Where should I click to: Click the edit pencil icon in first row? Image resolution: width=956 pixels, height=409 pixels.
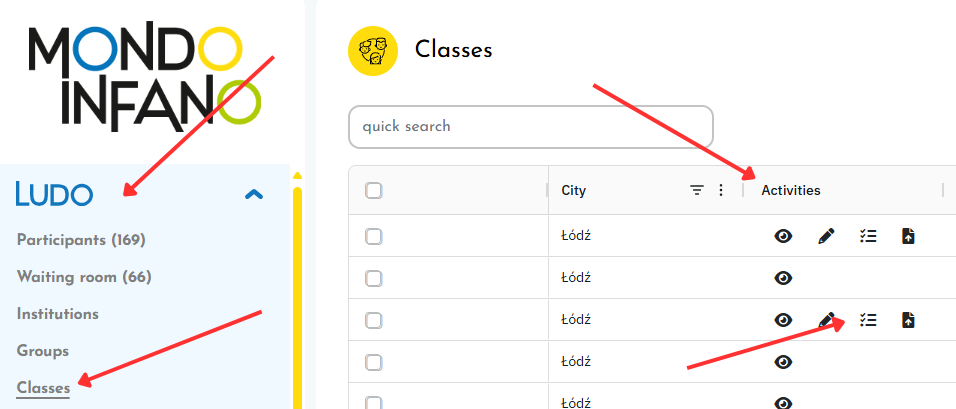tap(826, 236)
